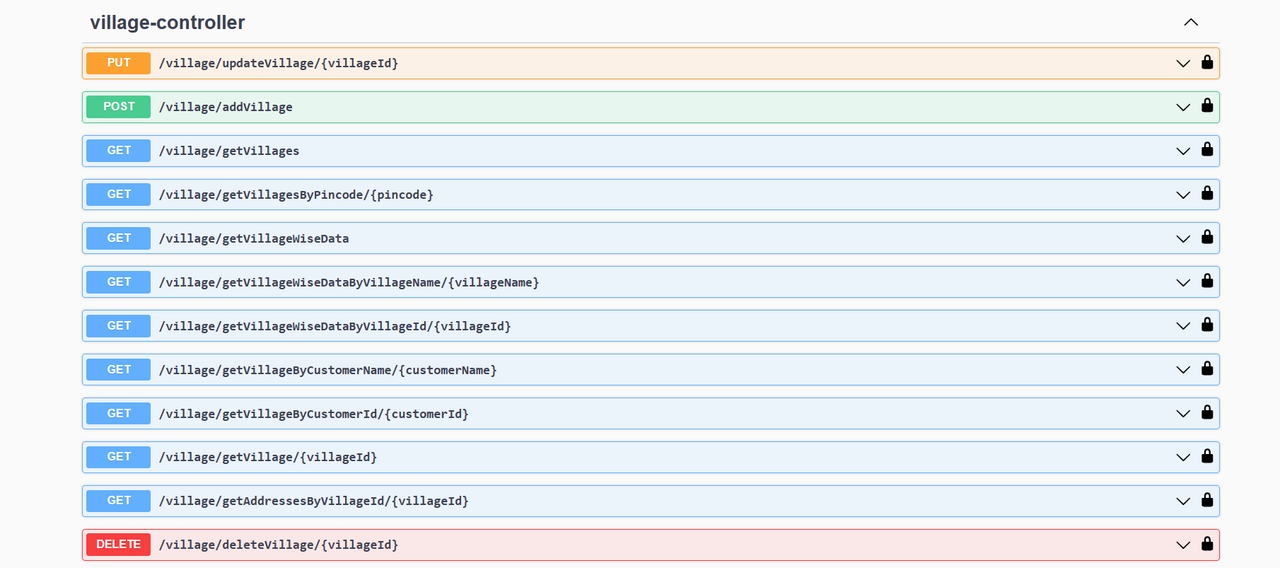The image size is (1280, 568).
Task: Click lock icon on /village/getVillageWiseData row
Action: click(x=1207, y=237)
